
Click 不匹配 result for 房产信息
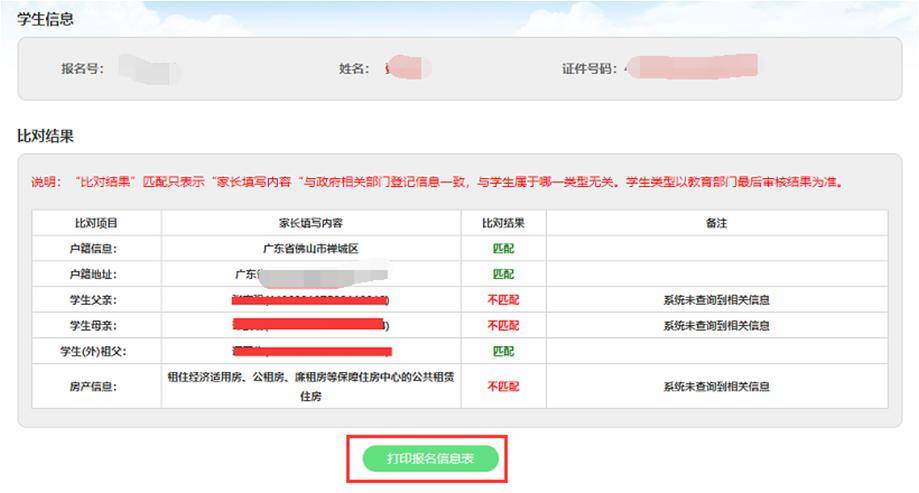point(503,386)
